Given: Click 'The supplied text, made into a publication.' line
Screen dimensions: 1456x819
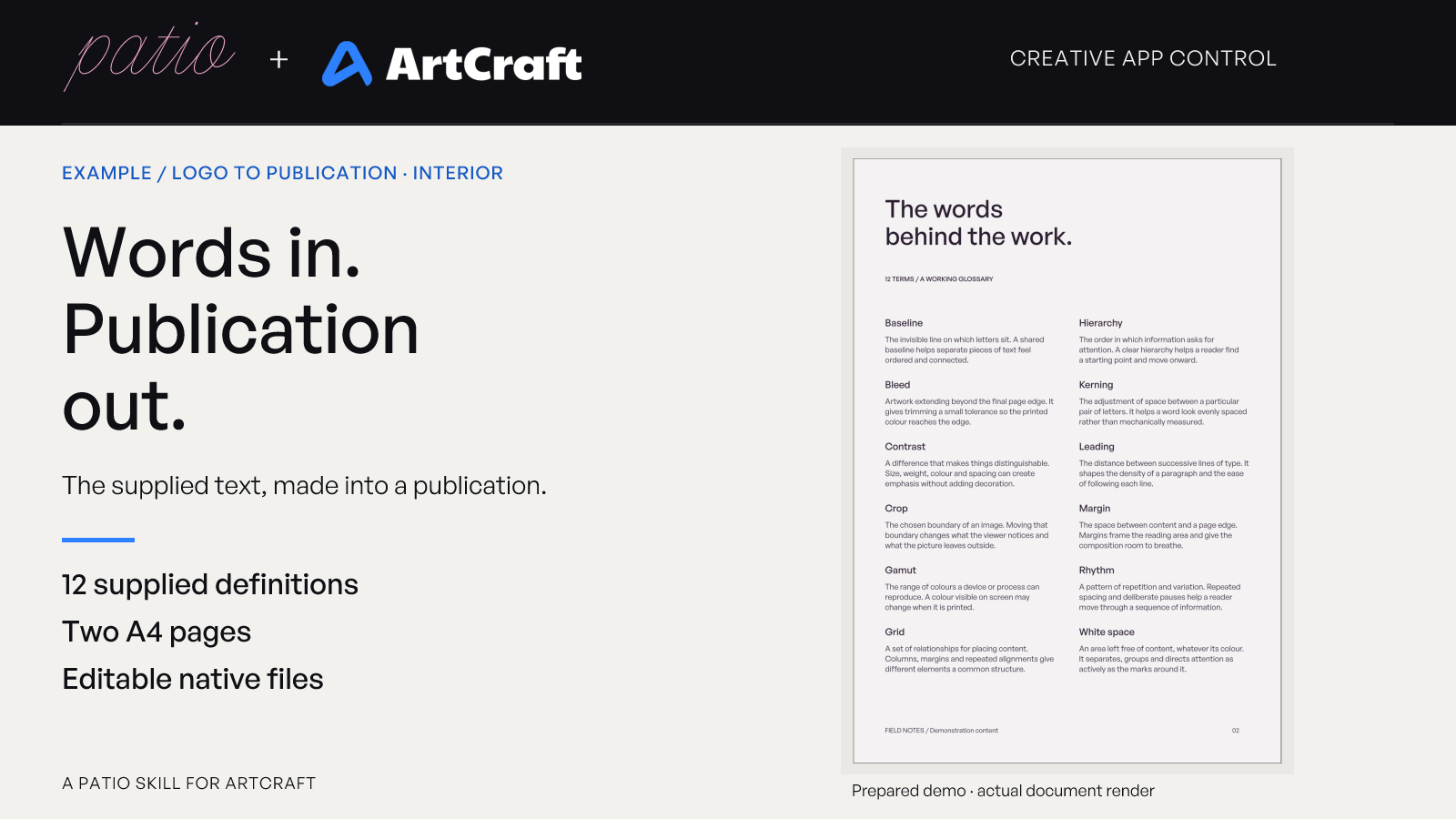Looking at the screenshot, I should [x=304, y=486].
